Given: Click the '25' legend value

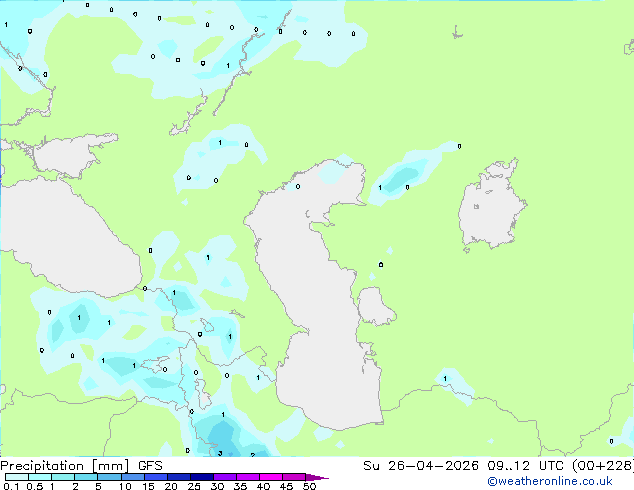Looking at the screenshot, I should tap(194, 486).
